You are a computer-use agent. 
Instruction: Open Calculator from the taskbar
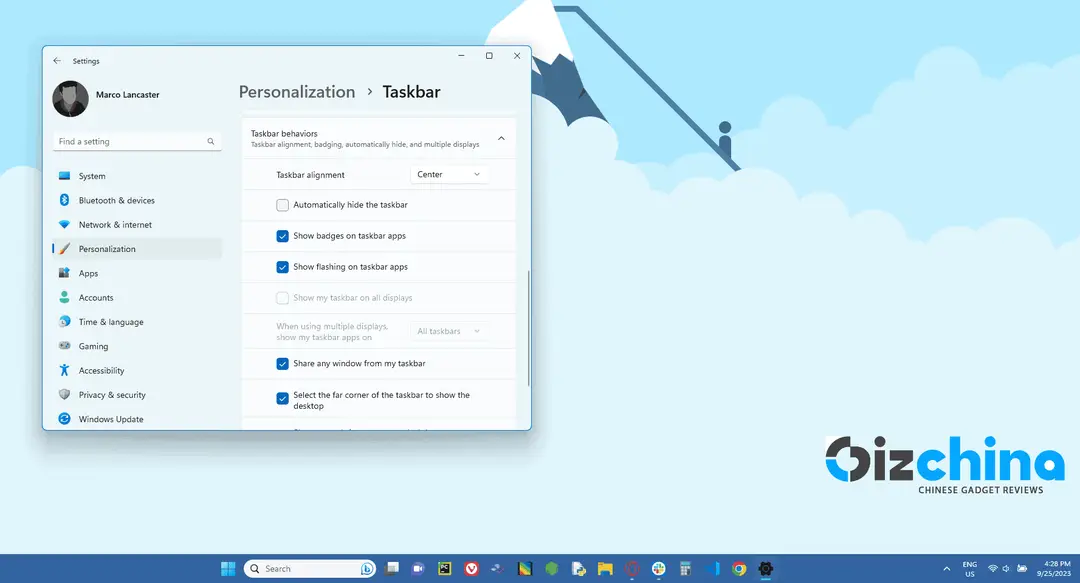(685, 569)
